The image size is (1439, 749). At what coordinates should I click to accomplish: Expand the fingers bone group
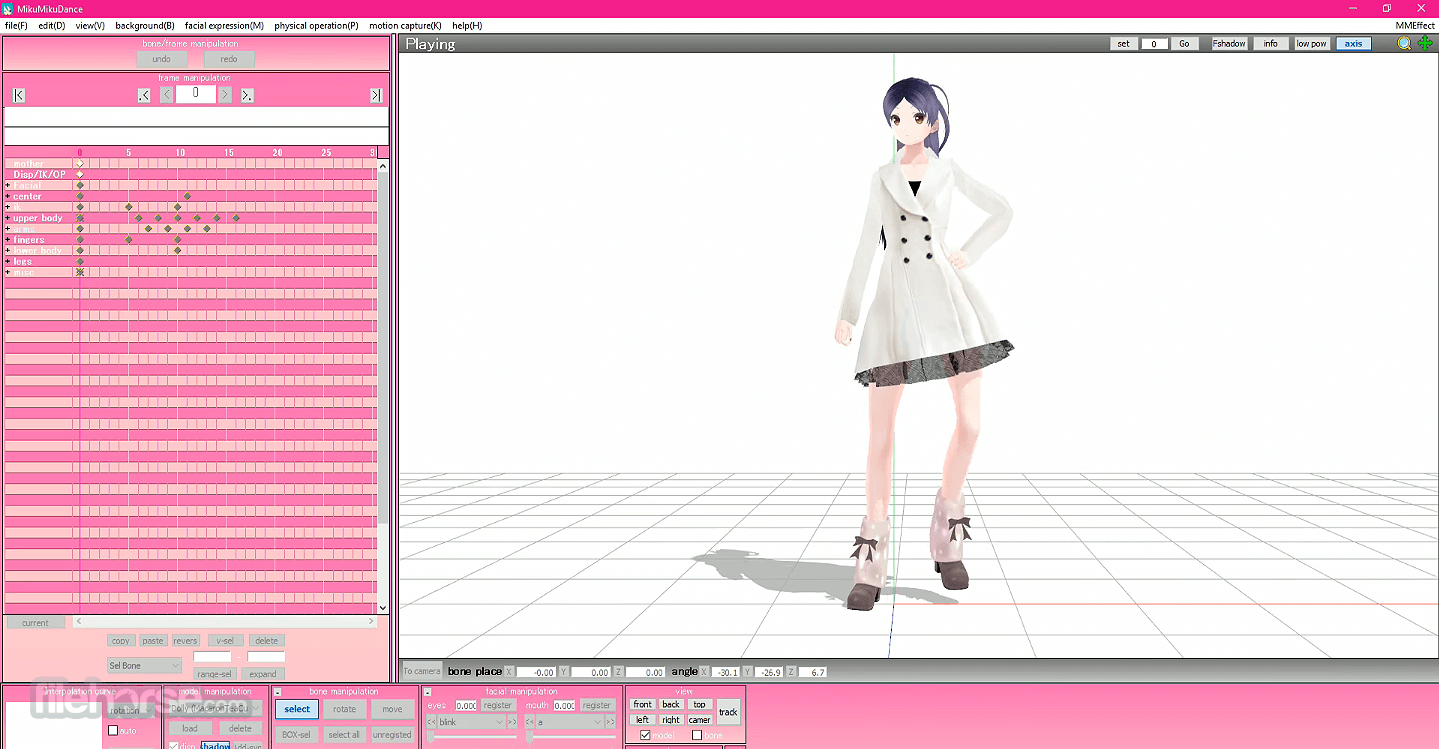click(8, 240)
